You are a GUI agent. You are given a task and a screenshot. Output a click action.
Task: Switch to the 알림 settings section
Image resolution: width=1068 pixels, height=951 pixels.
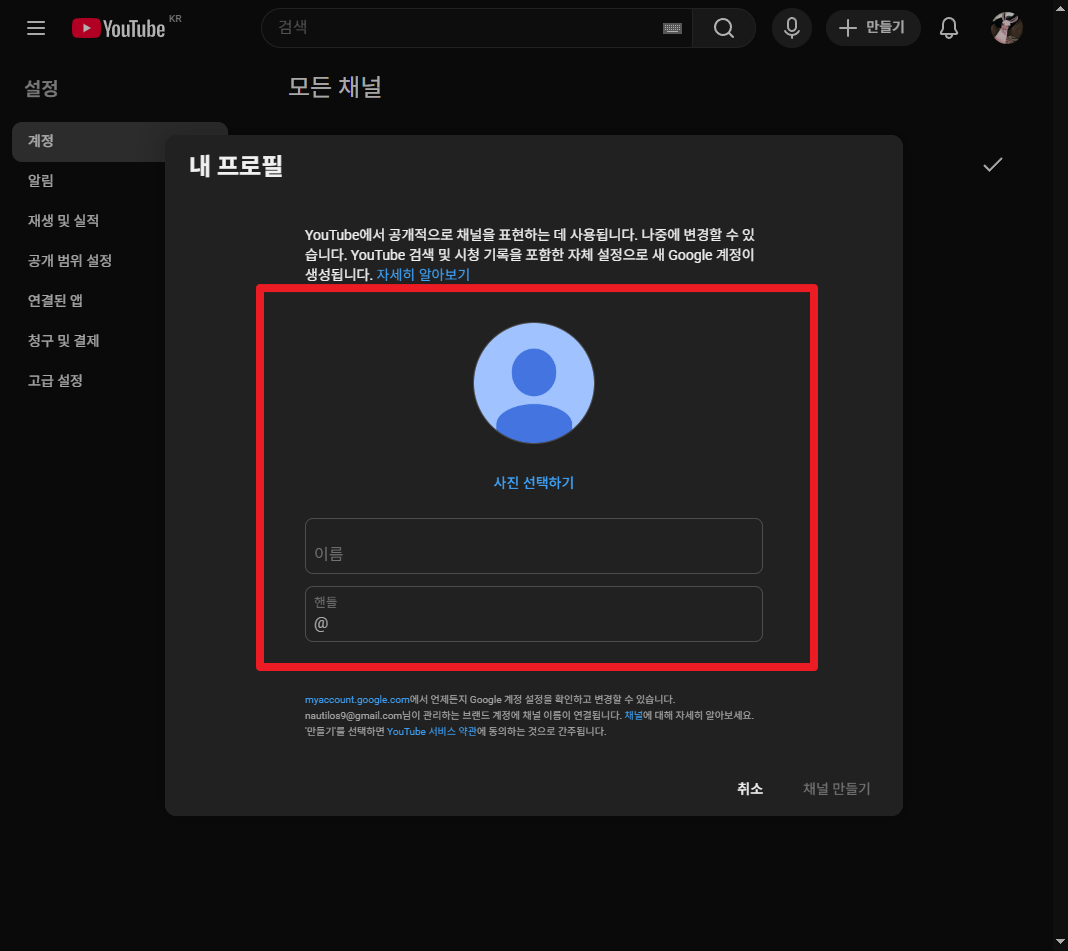(x=40, y=181)
